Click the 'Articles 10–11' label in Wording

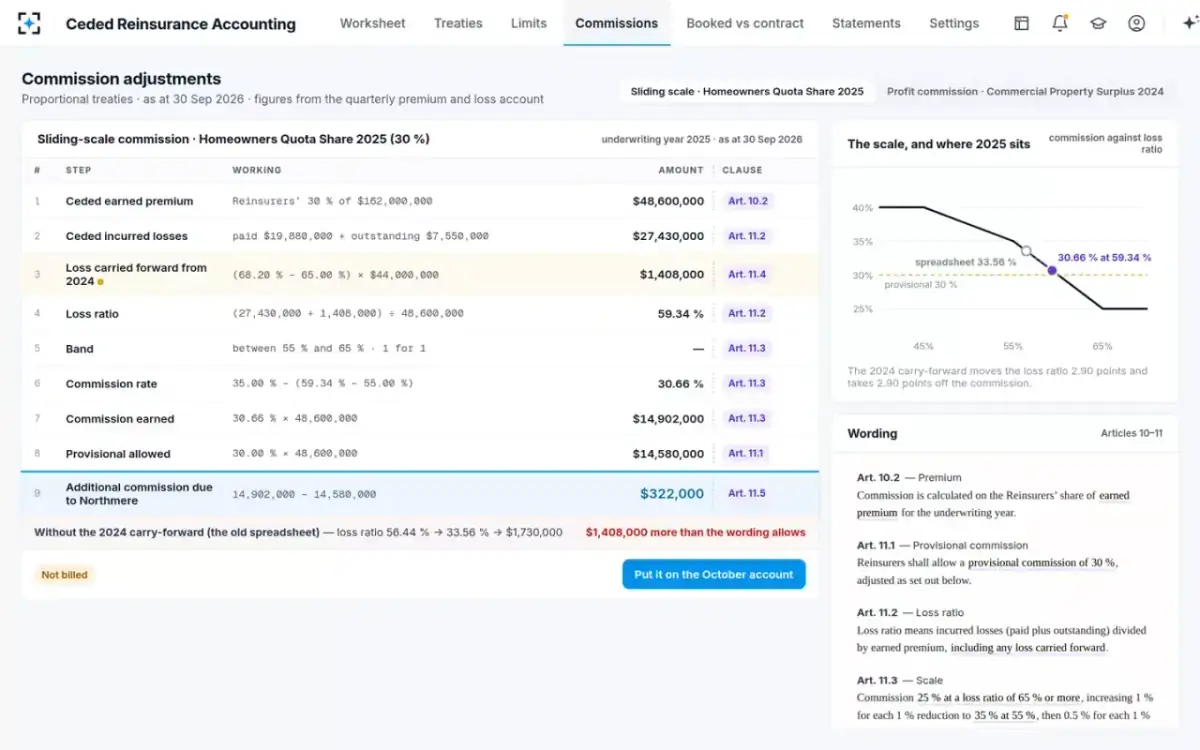1131,433
